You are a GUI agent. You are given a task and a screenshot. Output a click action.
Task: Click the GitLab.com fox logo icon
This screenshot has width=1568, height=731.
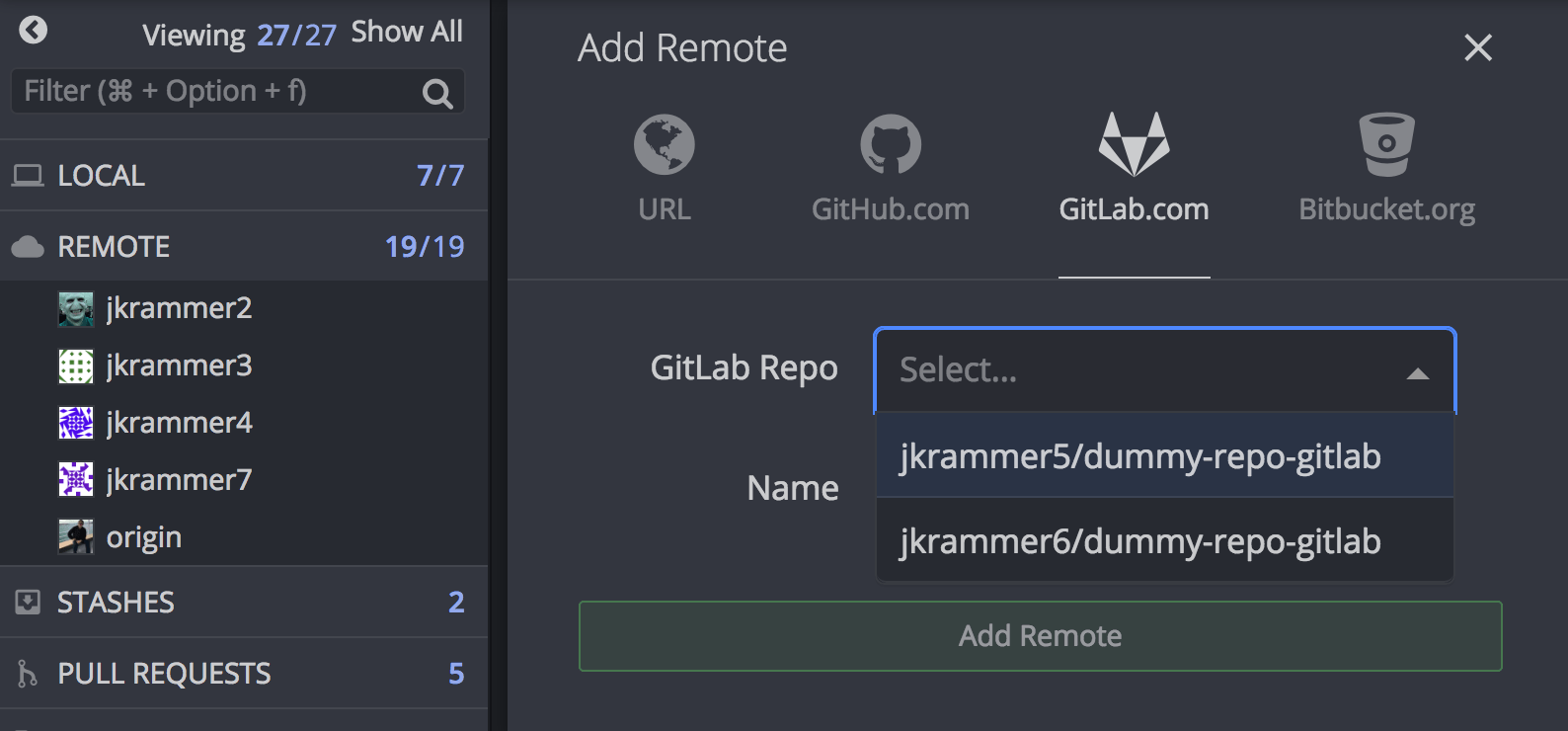[1134, 144]
